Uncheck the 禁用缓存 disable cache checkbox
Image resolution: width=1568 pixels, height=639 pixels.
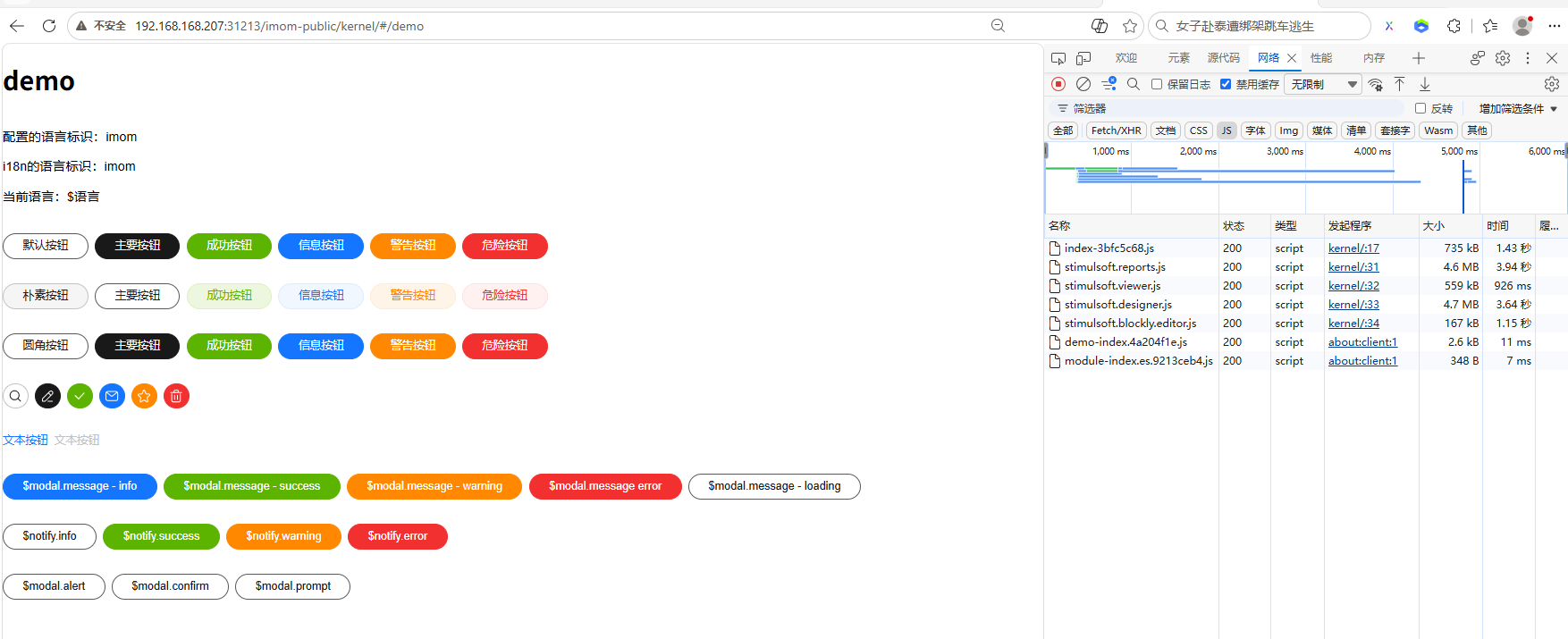click(x=1226, y=84)
